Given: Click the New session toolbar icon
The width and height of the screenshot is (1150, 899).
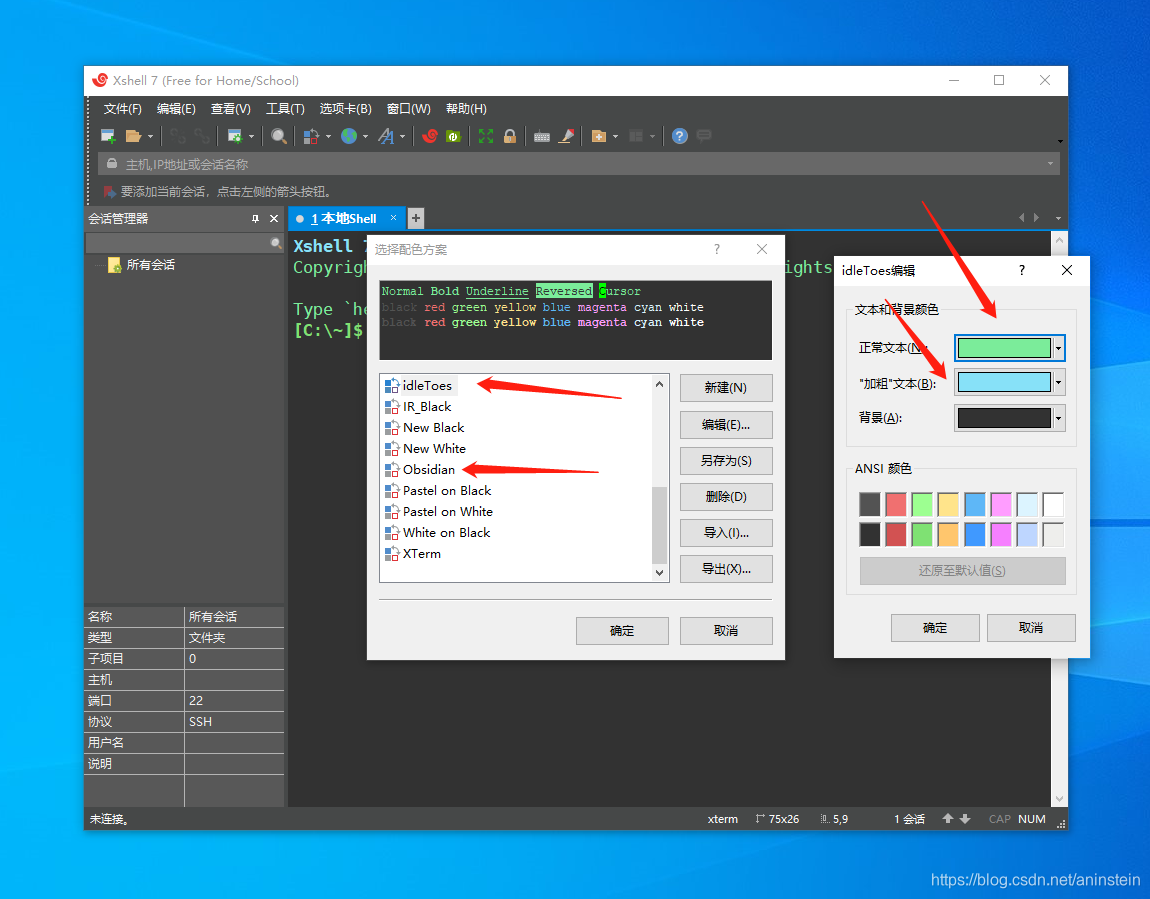Looking at the screenshot, I should pyautogui.click(x=108, y=136).
